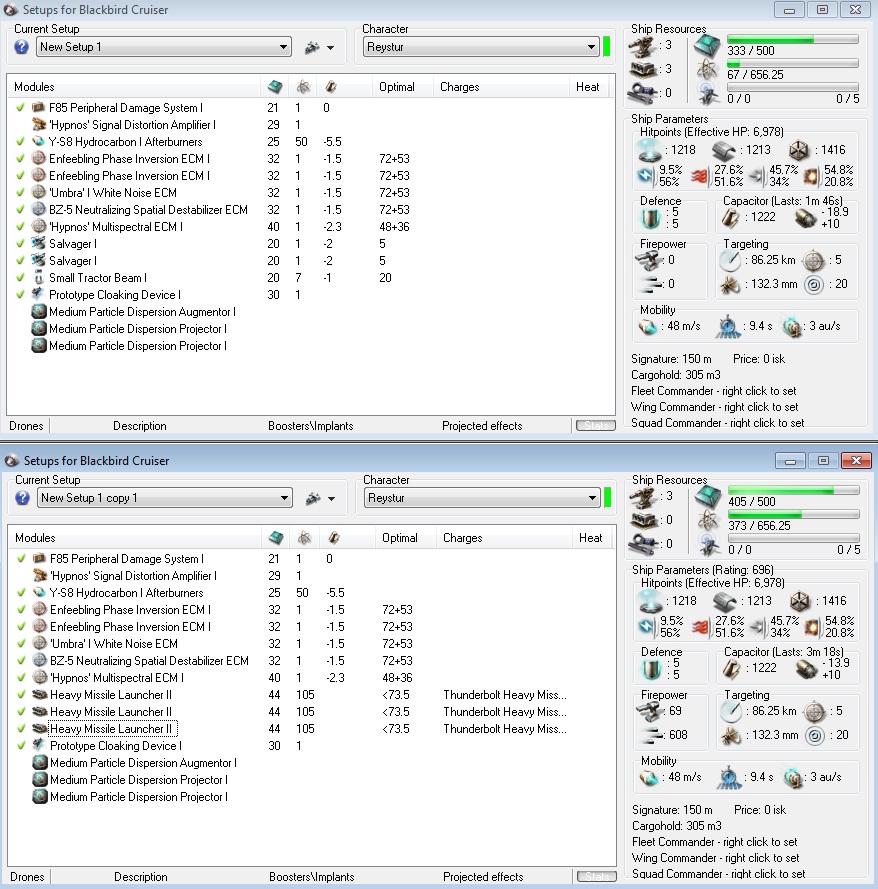Click green status indicator in top Character box

point(606,46)
